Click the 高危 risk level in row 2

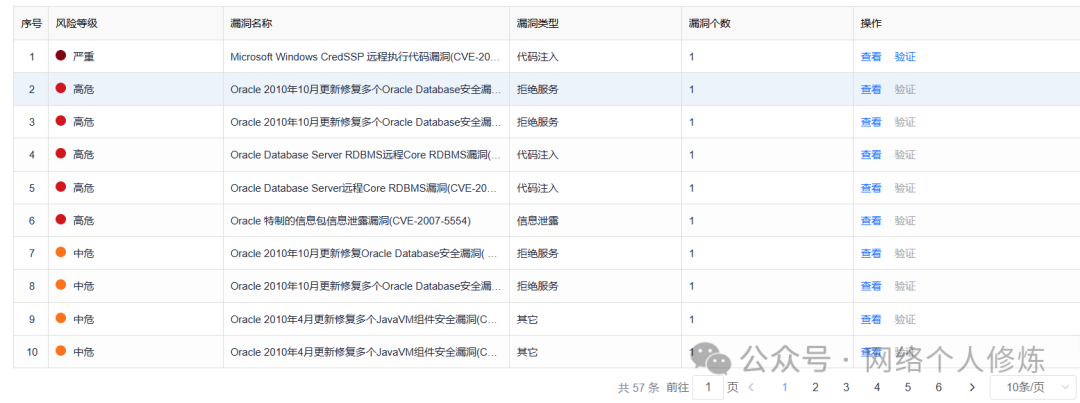tap(83, 89)
